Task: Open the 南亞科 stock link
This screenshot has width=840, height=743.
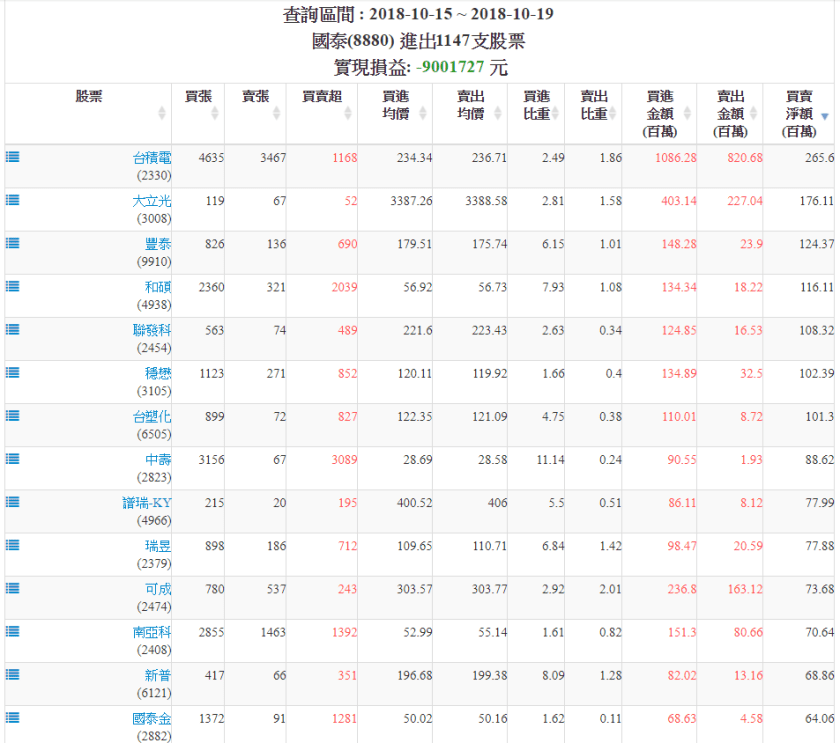Action: (152, 632)
